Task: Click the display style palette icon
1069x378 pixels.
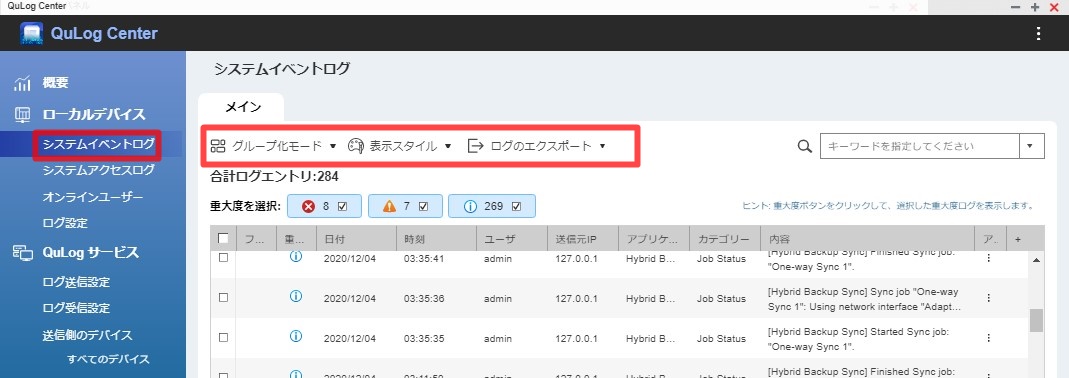Action: 356,145
